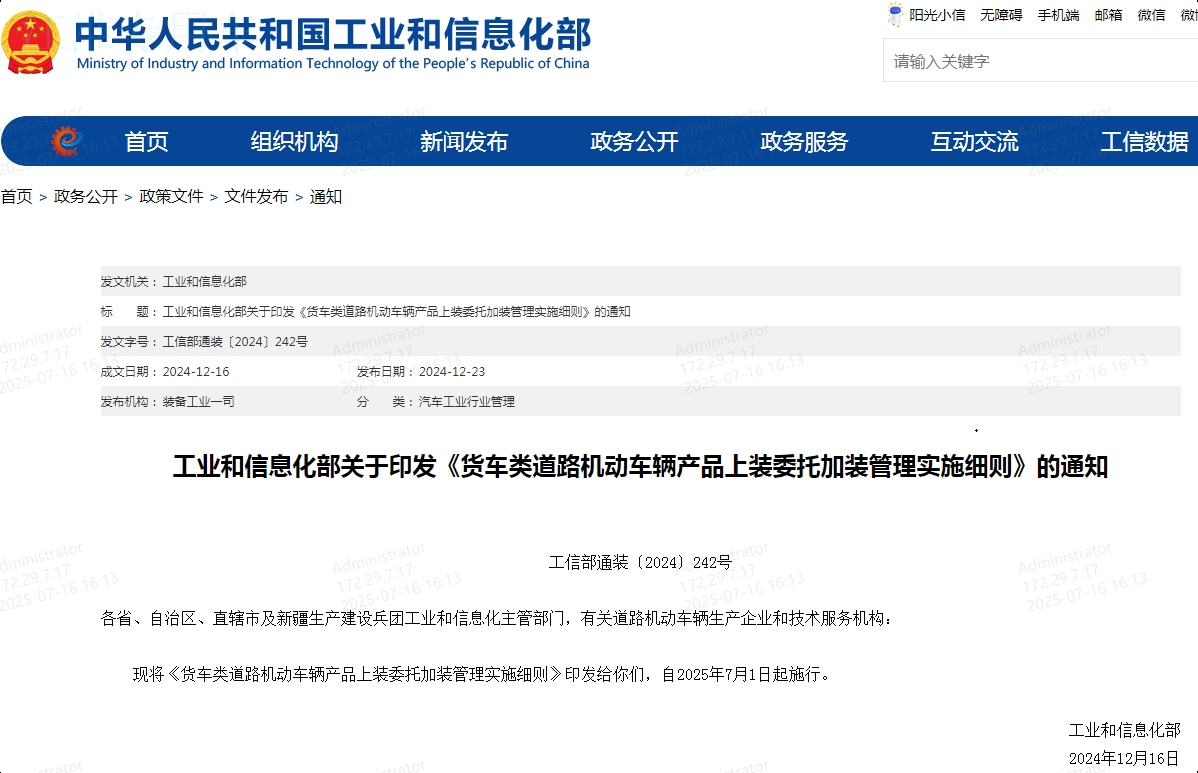Click the 微信 link at top

click(1151, 15)
